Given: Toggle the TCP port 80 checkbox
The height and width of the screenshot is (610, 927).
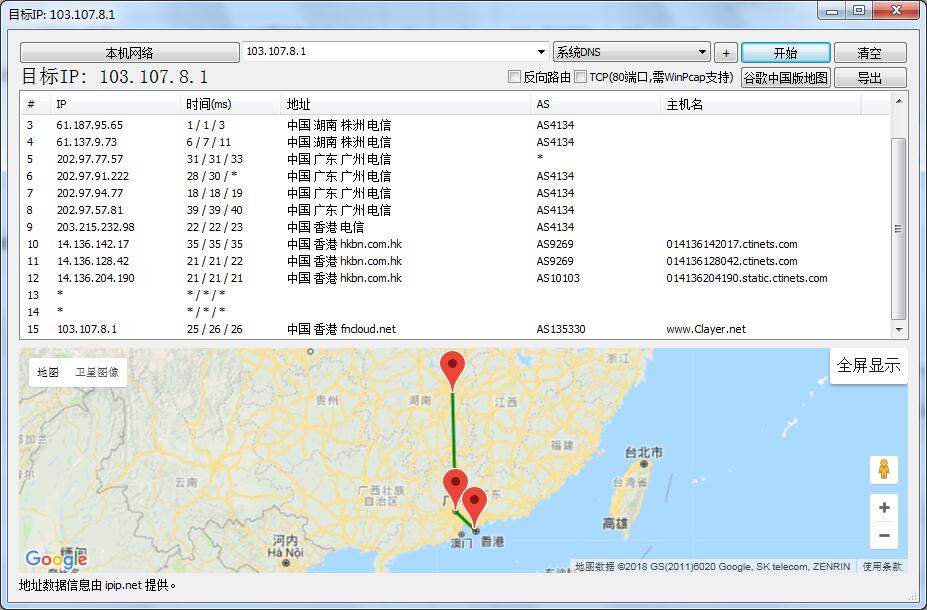Looking at the screenshot, I should tap(580, 77).
